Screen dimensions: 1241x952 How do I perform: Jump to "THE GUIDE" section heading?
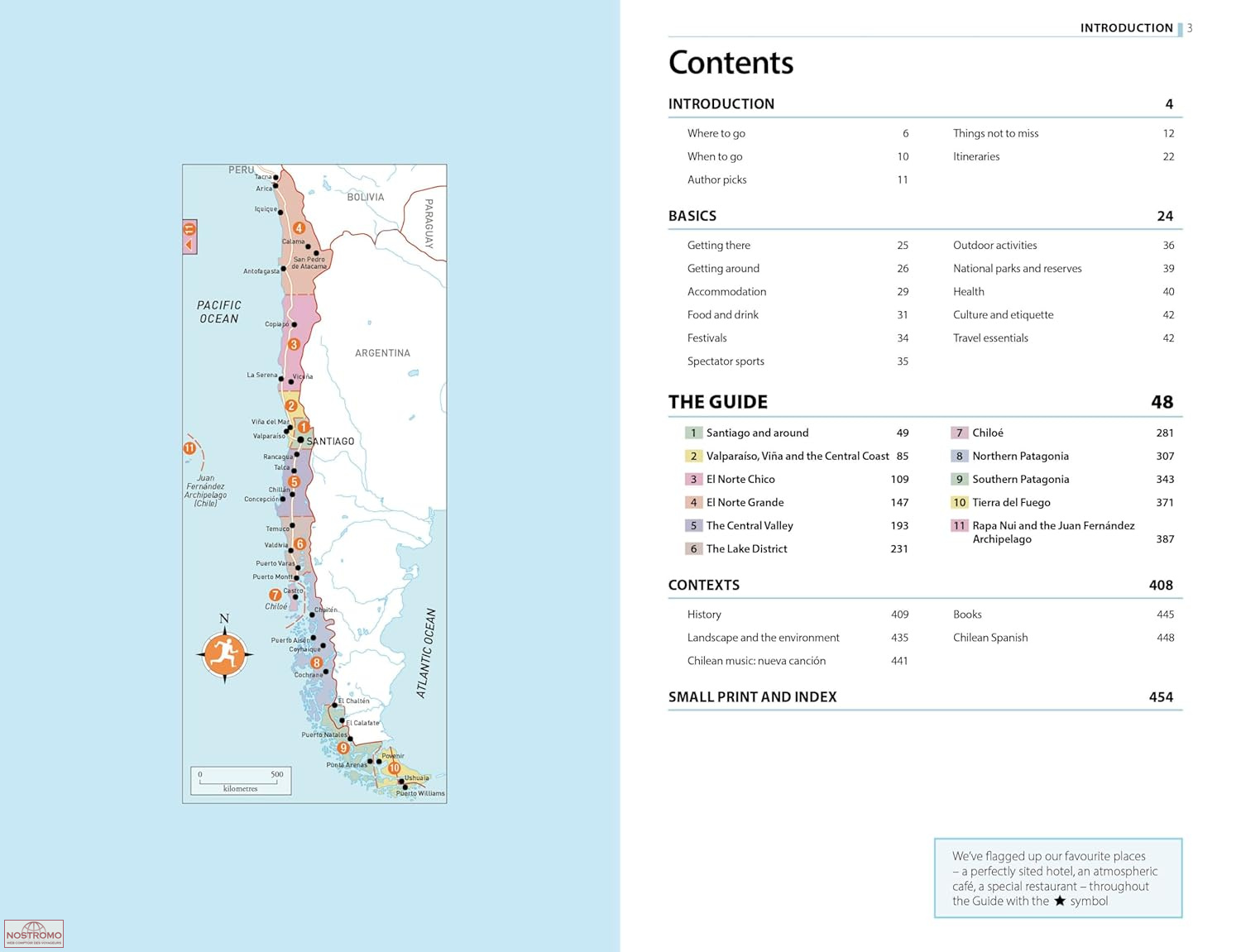(x=717, y=402)
